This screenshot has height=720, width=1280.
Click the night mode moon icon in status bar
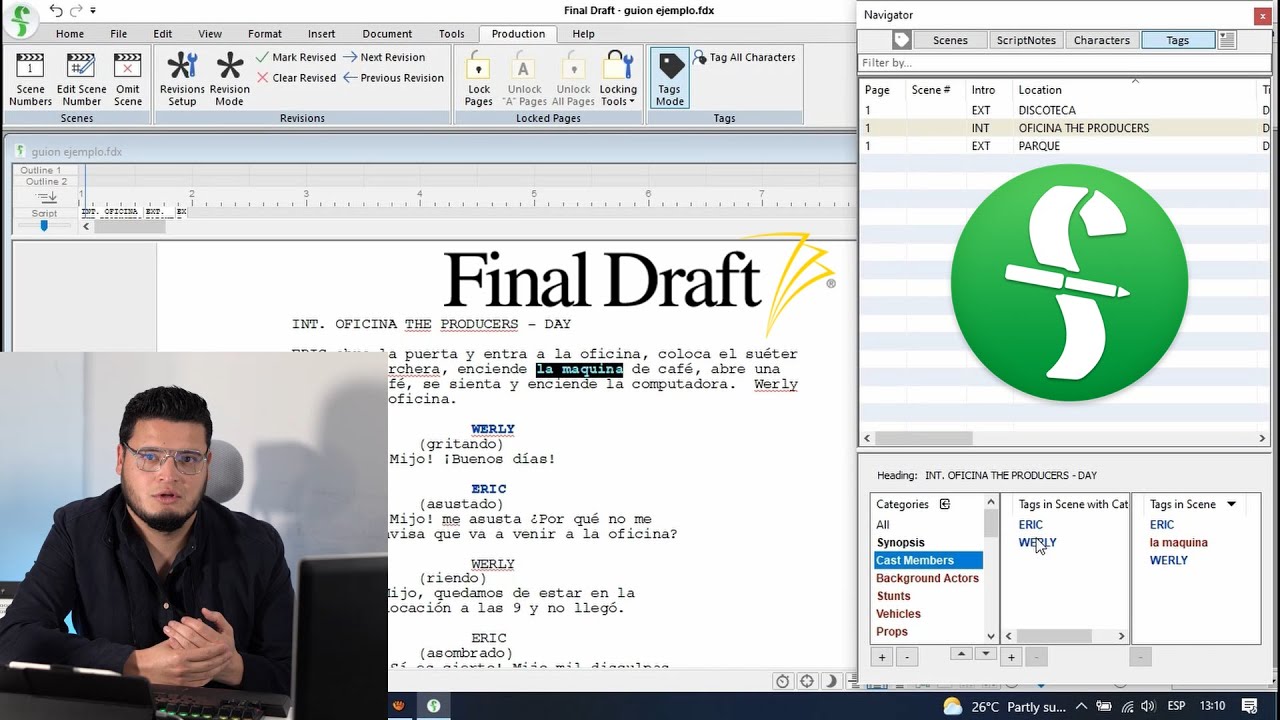point(830,681)
